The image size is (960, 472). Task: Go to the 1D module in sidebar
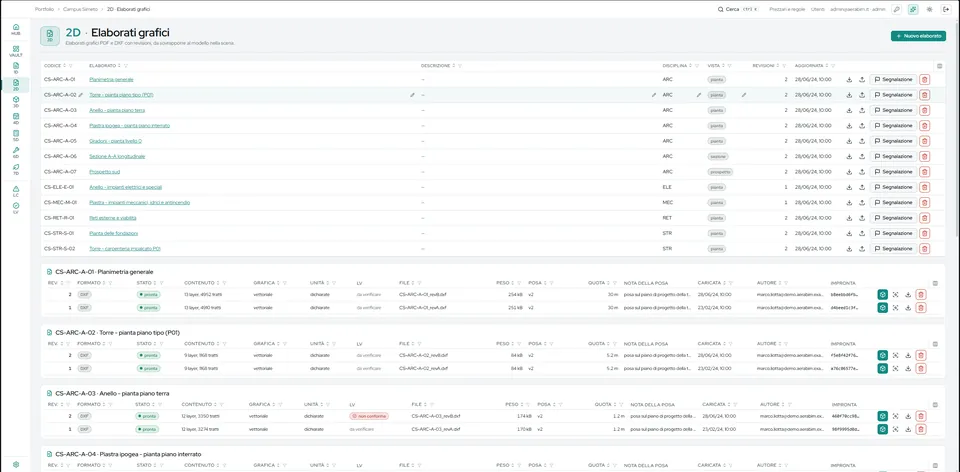pos(16,67)
